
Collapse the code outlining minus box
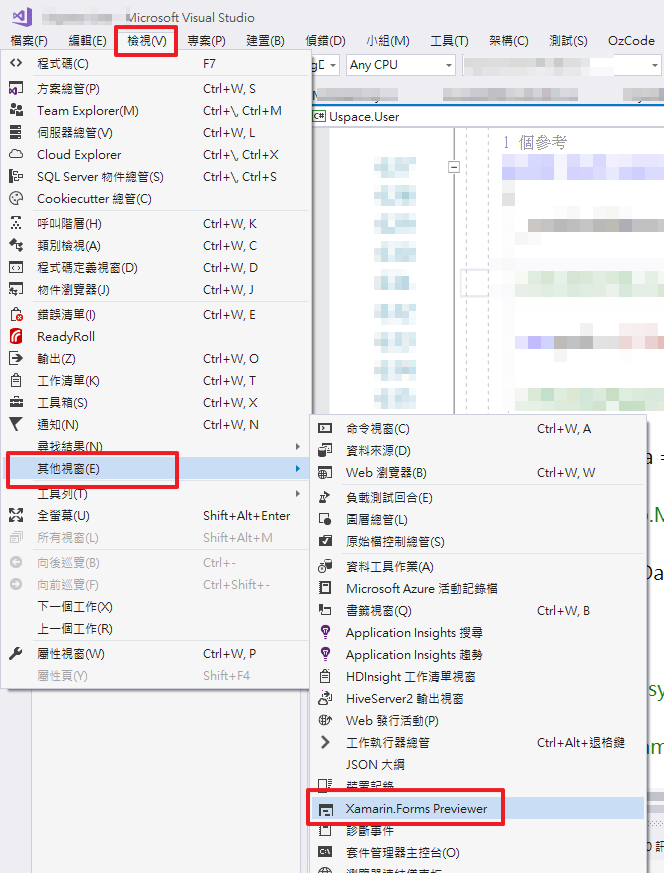coord(454,166)
